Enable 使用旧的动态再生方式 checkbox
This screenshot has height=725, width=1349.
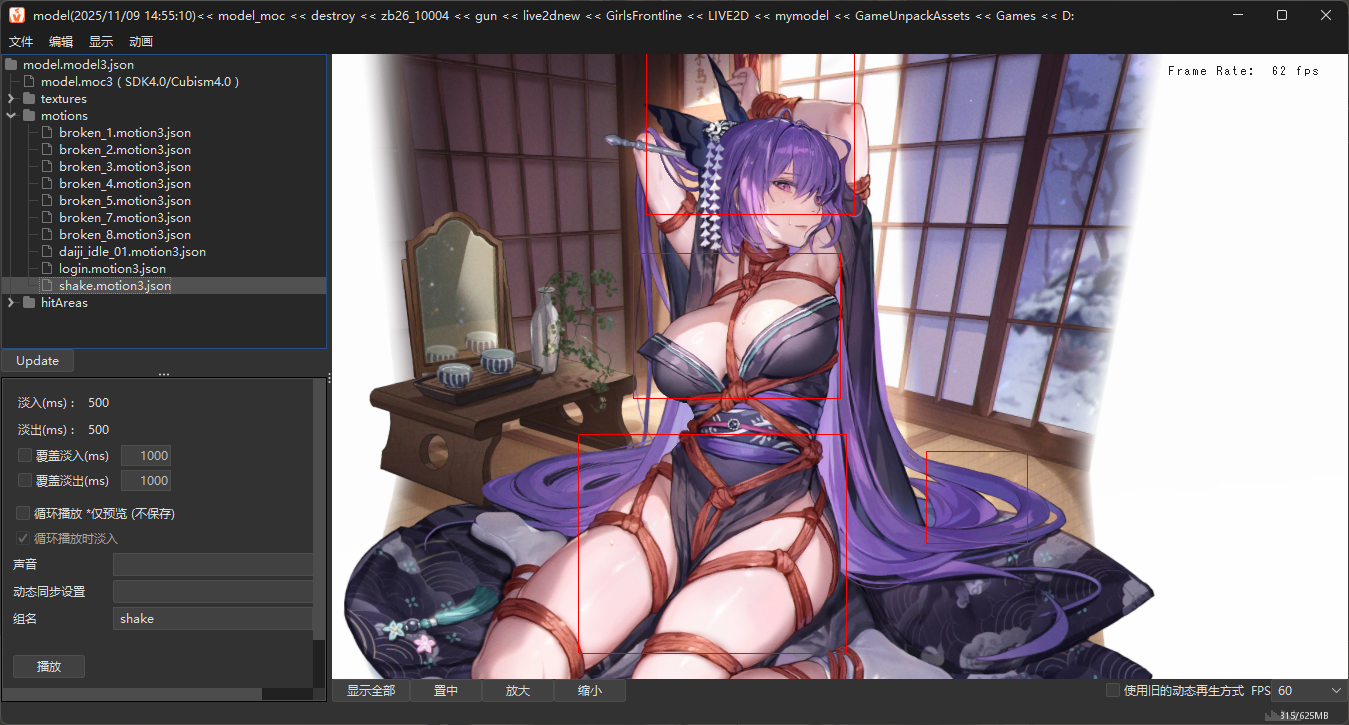coord(1112,690)
